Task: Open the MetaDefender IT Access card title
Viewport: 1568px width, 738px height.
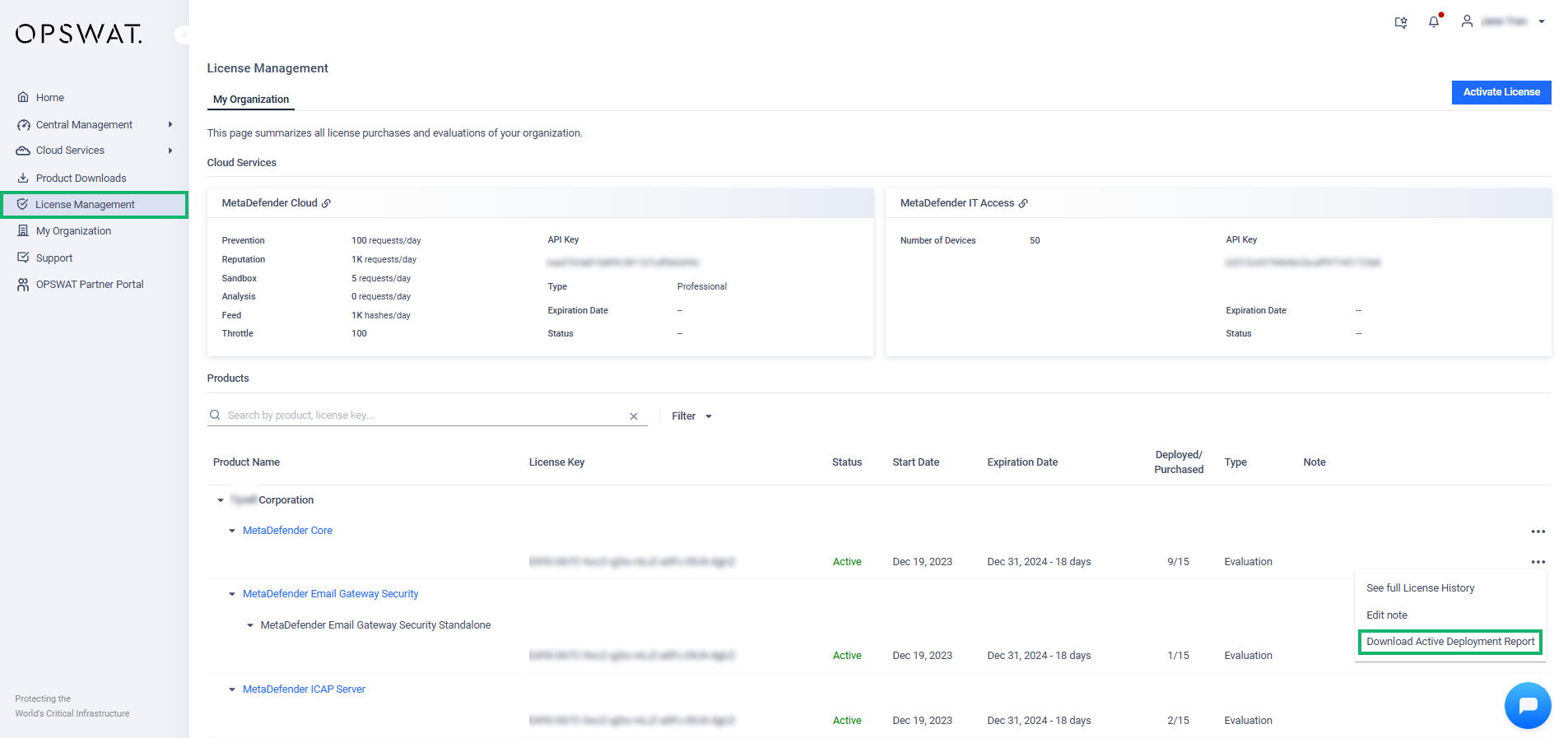Action: pyautogui.click(x=957, y=203)
